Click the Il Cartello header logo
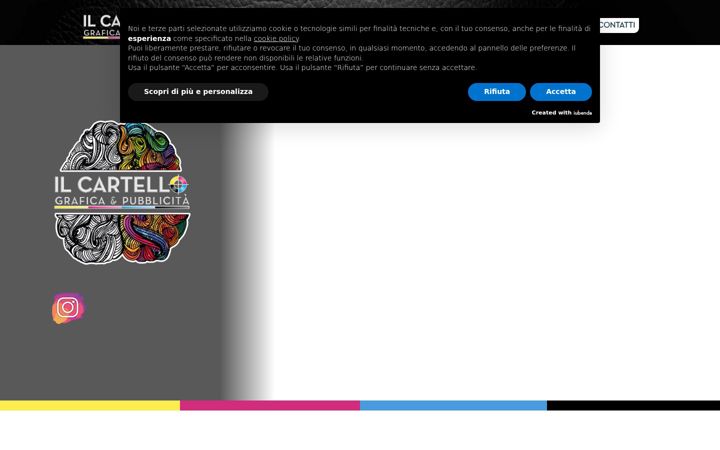 click(101, 27)
